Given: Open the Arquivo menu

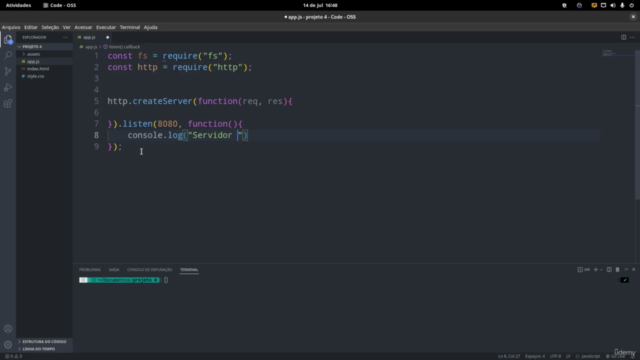Looking at the screenshot, I should tap(11, 27).
